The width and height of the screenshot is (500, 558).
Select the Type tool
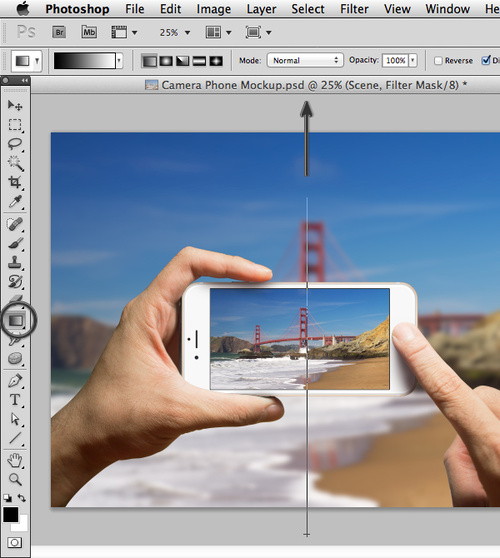[x=15, y=400]
